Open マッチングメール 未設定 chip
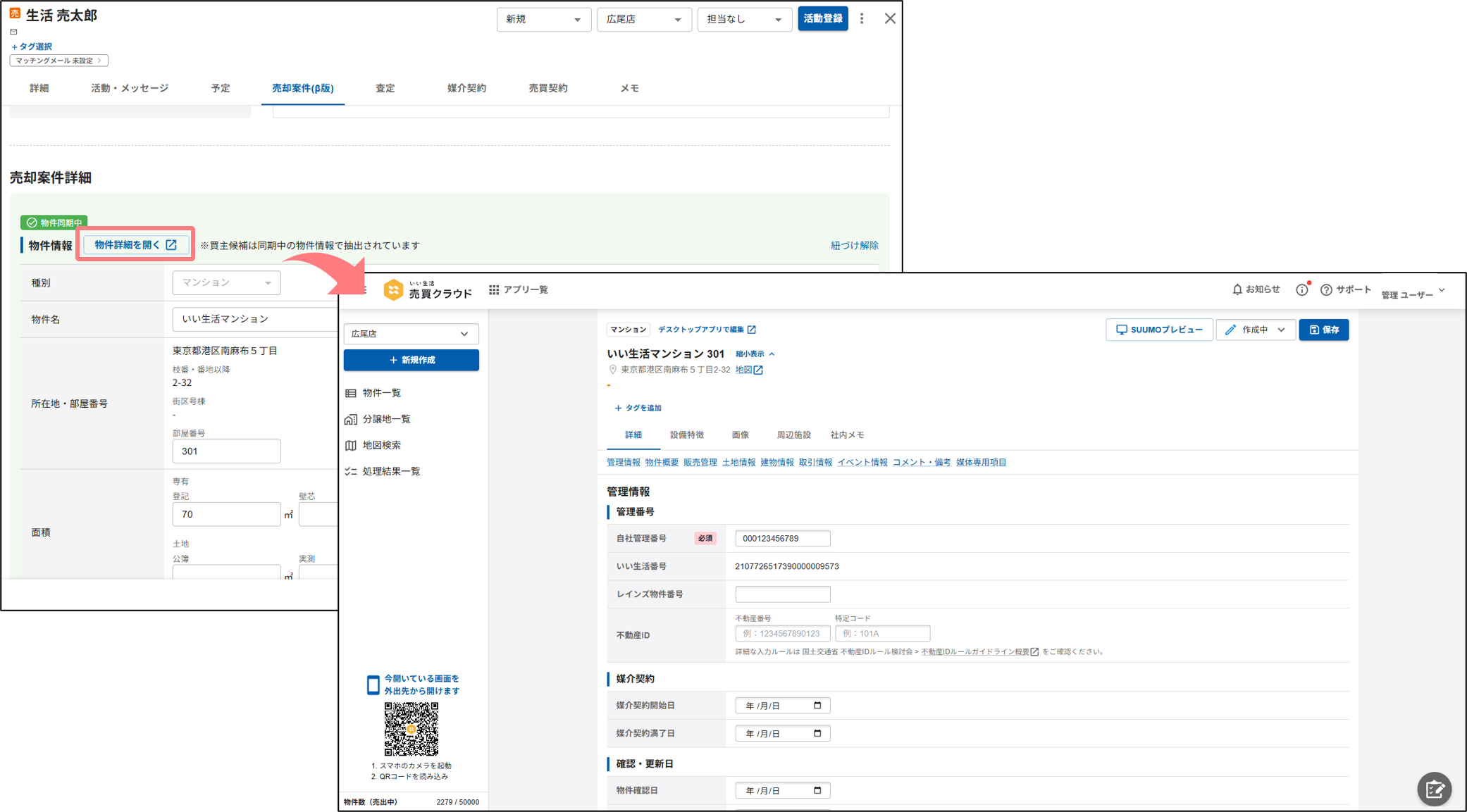1467x812 pixels. 59,61
